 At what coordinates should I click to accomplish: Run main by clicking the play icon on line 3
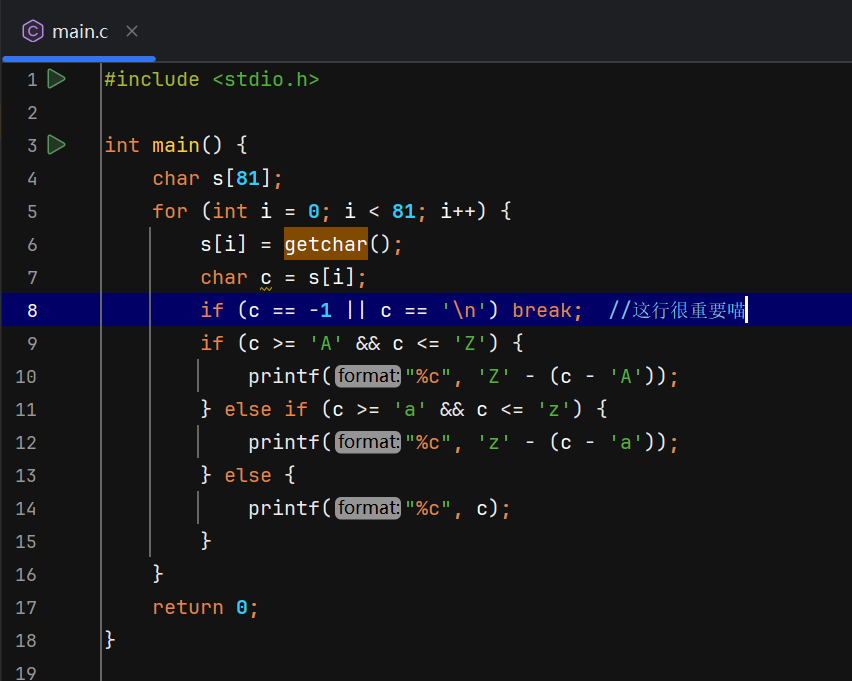56,145
